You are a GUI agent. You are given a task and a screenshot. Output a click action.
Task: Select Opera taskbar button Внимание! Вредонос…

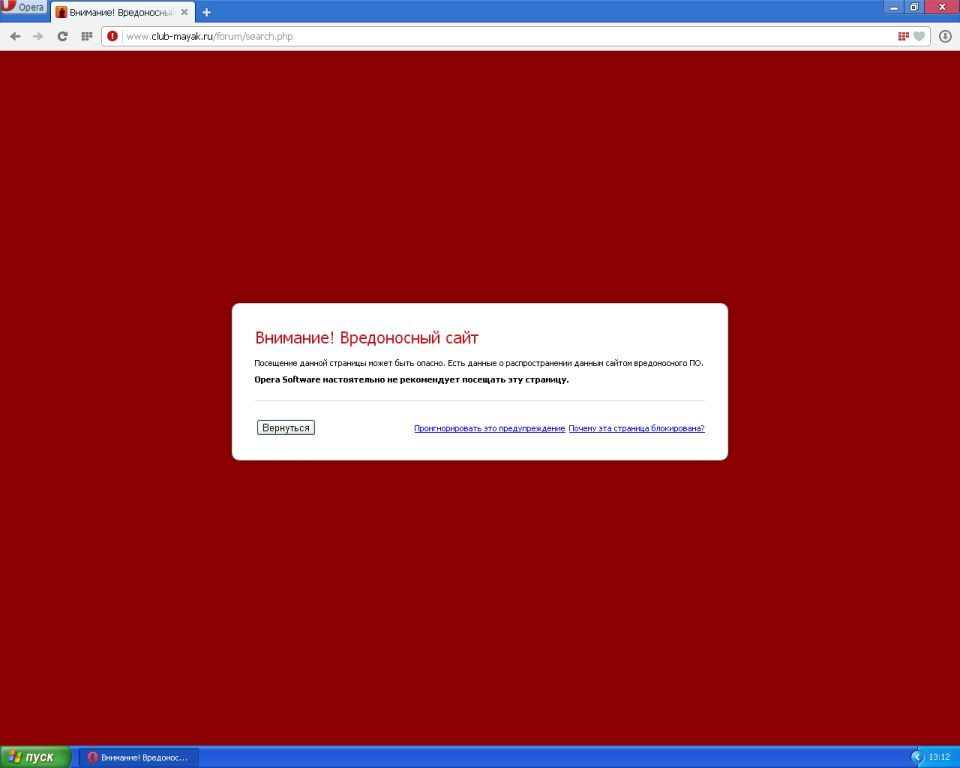click(x=139, y=758)
